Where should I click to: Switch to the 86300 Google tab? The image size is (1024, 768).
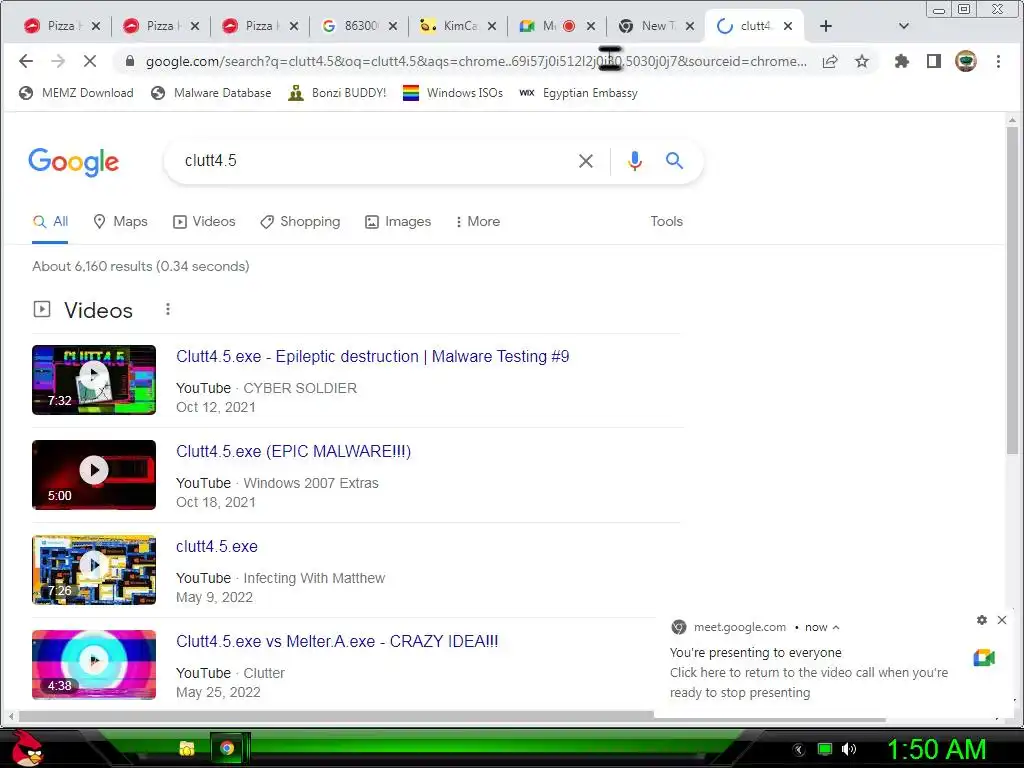click(353, 26)
